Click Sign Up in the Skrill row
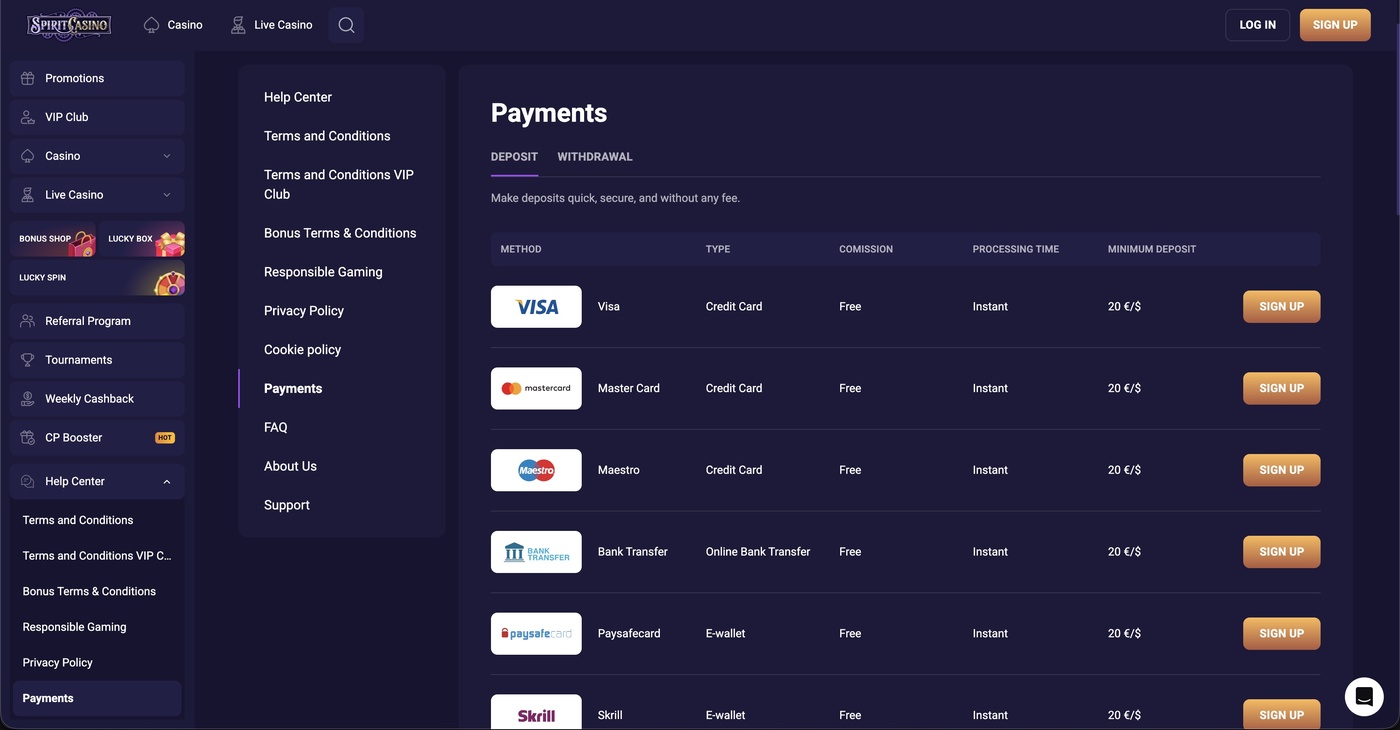Screen dimensions: 1400x730 click(x=1281, y=714)
